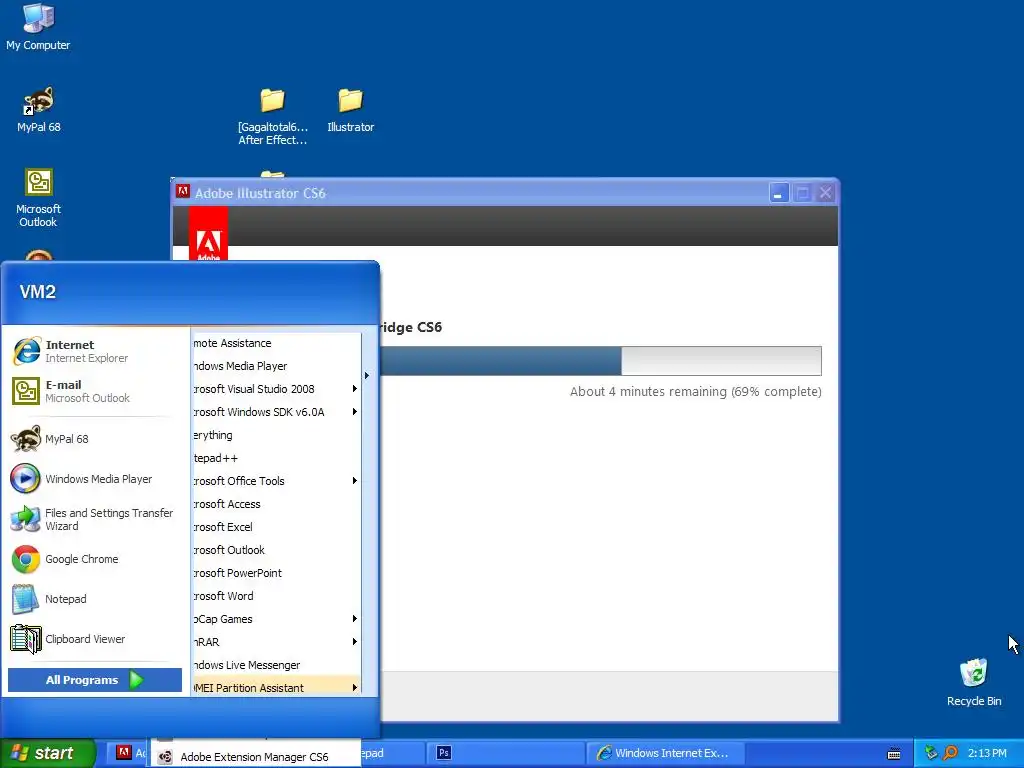Open Remote Assistance in programs list

pyautogui.click(x=276, y=343)
